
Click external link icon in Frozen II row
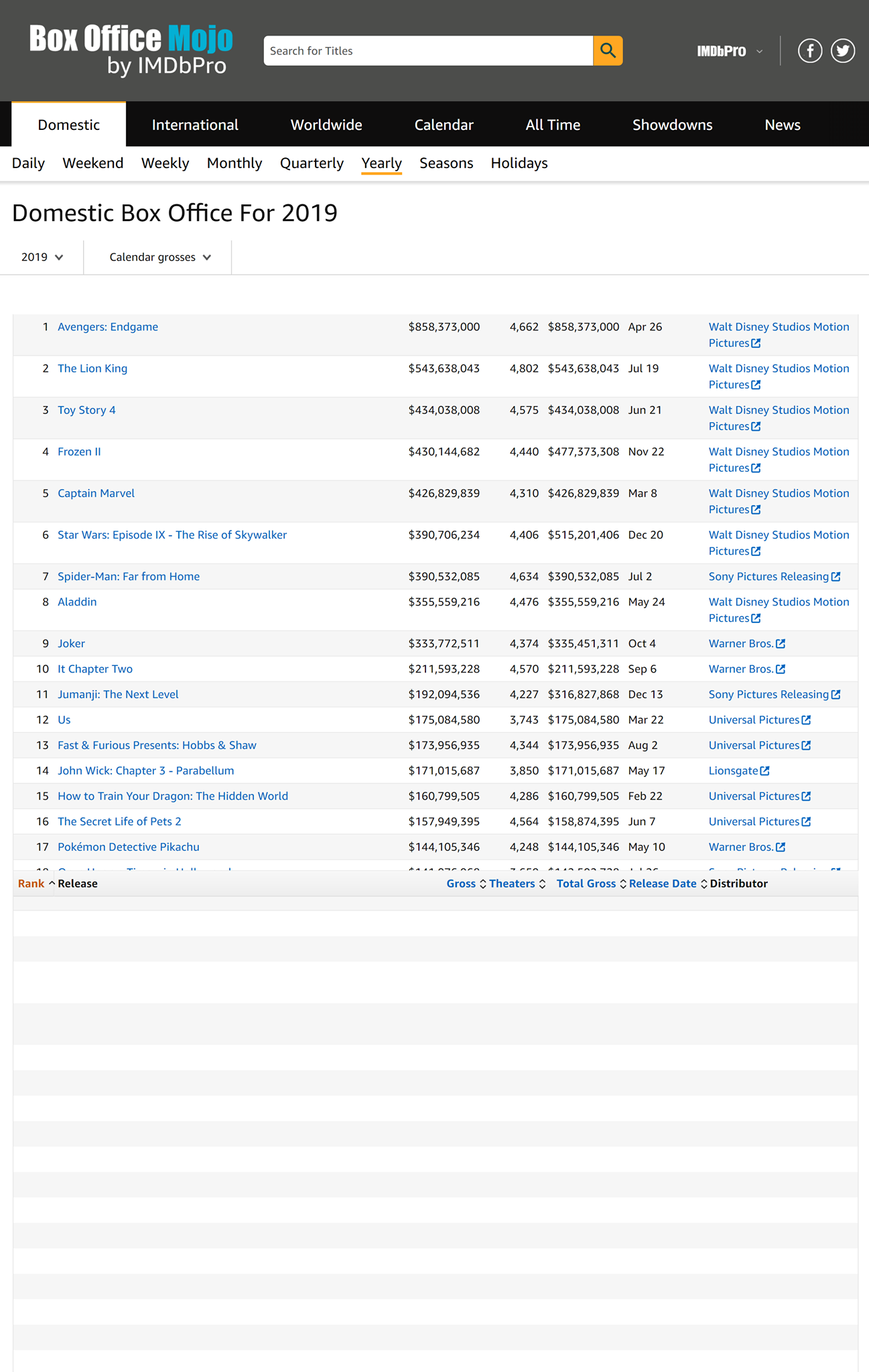[x=756, y=468]
